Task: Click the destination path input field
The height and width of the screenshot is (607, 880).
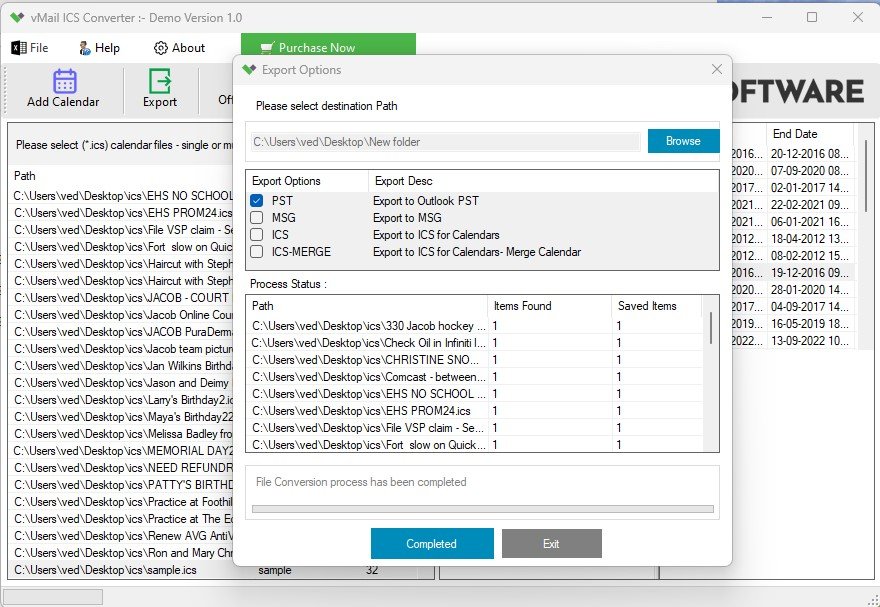Action: (x=446, y=142)
